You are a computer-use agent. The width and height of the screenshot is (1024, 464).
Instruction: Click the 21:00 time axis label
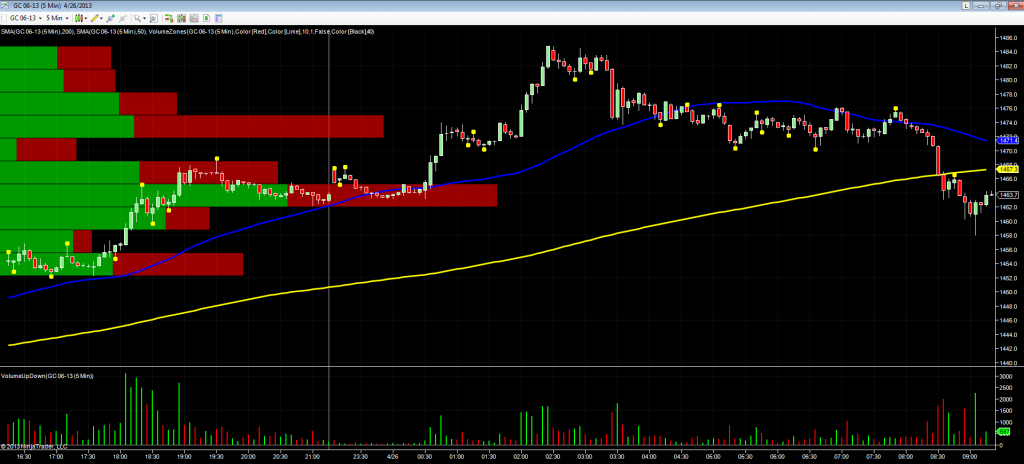click(311, 456)
